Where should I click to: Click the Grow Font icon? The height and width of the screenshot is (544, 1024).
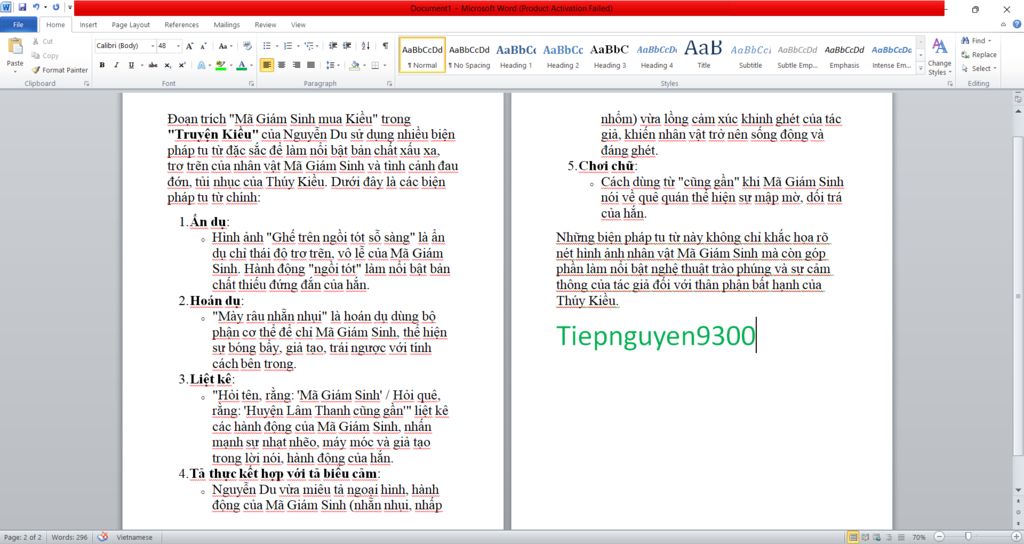coord(189,46)
